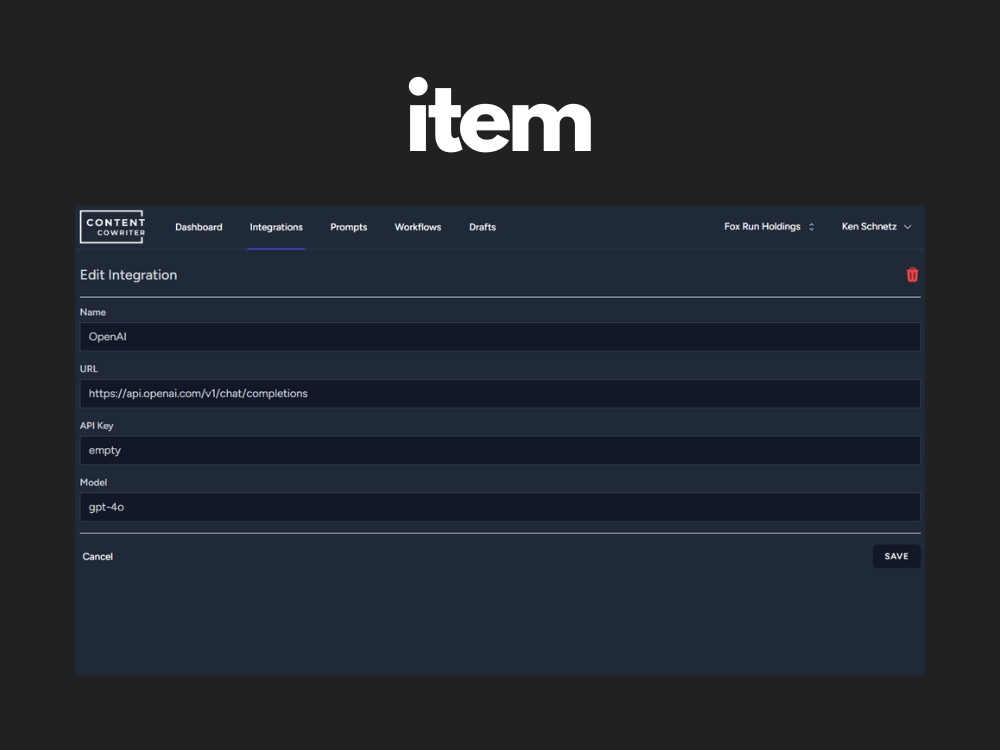This screenshot has width=1000, height=750.
Task: Cancel editing the integration
Action: coord(98,557)
